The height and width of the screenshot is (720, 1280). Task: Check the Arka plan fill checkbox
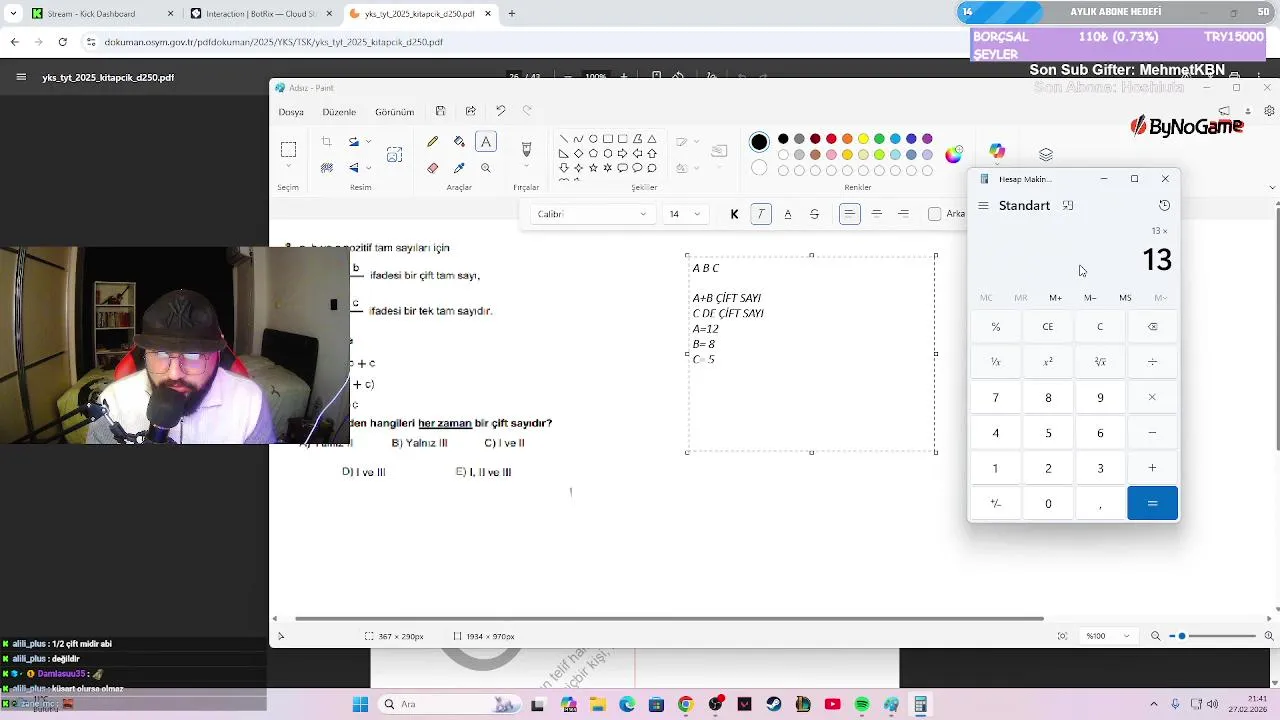point(934,214)
